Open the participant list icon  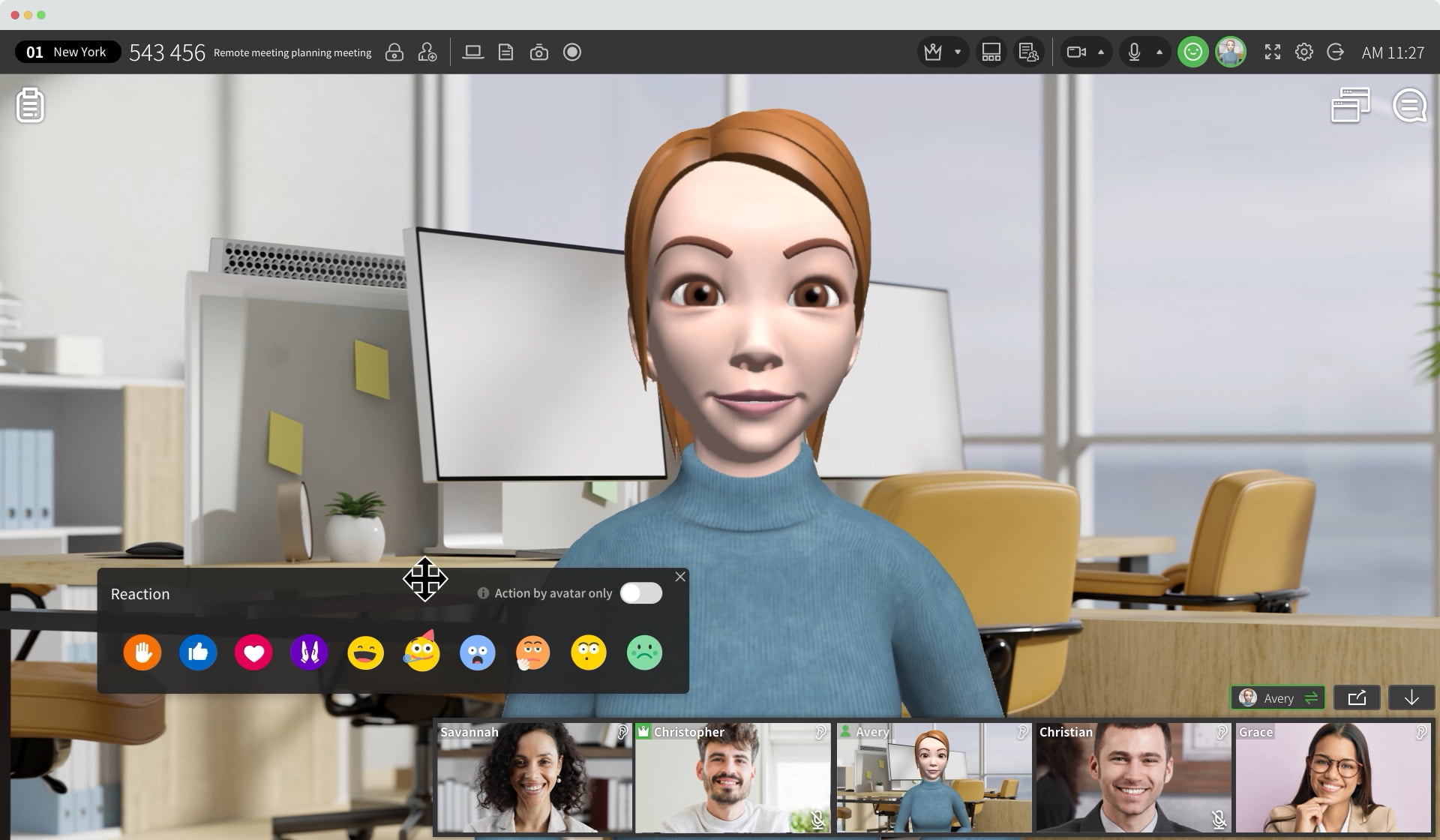click(x=1028, y=52)
